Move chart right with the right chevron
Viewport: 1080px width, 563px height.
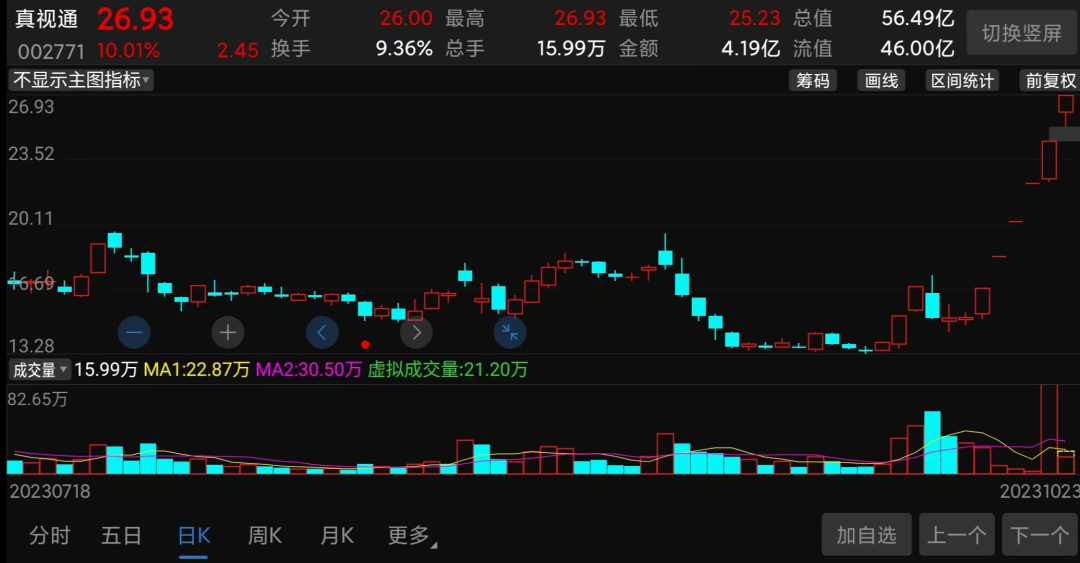tap(416, 333)
